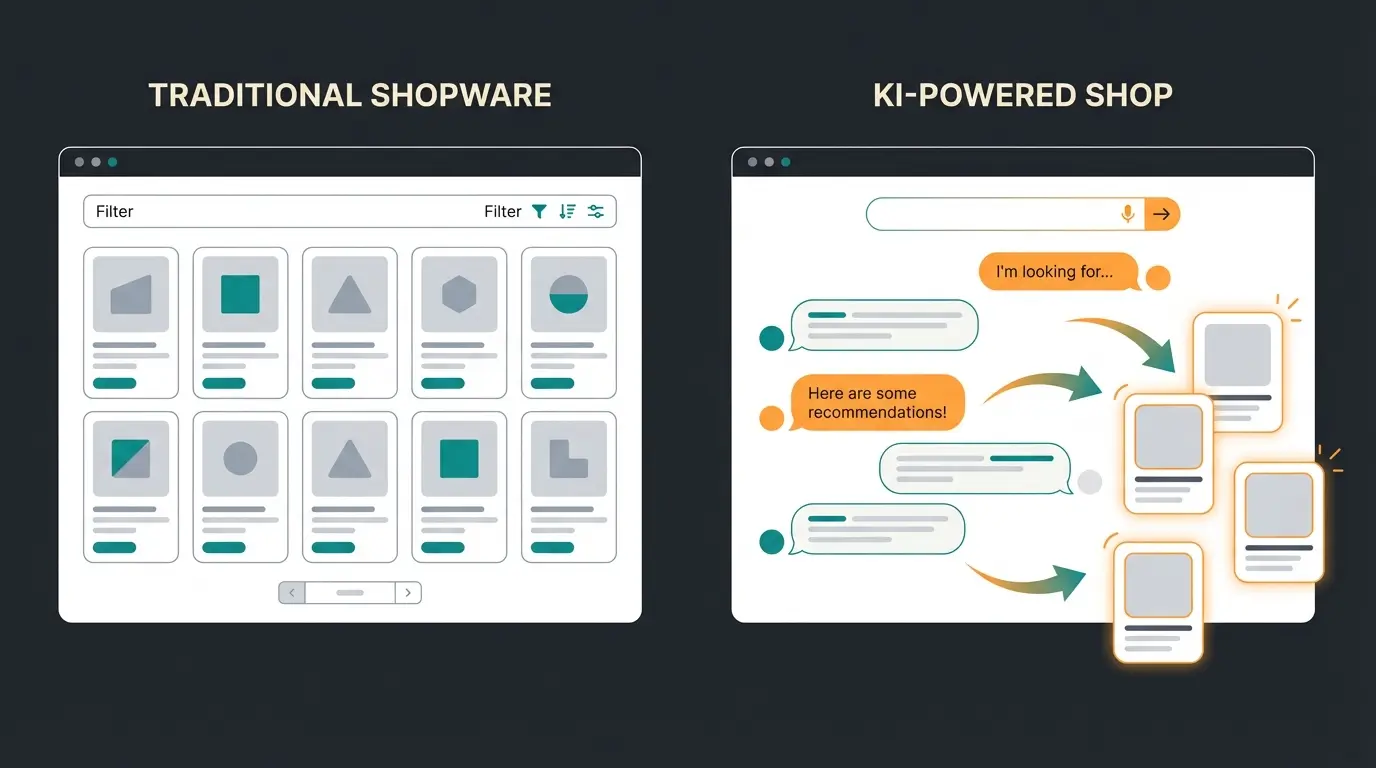Select the funnel filter icon

click(x=540, y=211)
